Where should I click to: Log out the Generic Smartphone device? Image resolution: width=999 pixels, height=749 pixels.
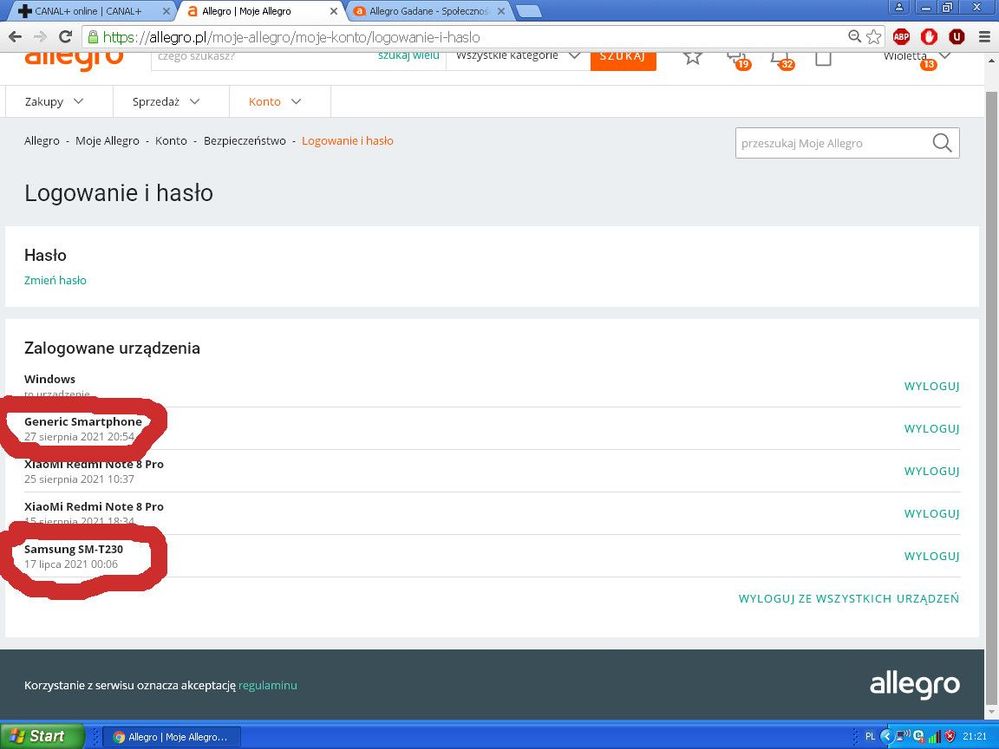pyautogui.click(x=931, y=429)
